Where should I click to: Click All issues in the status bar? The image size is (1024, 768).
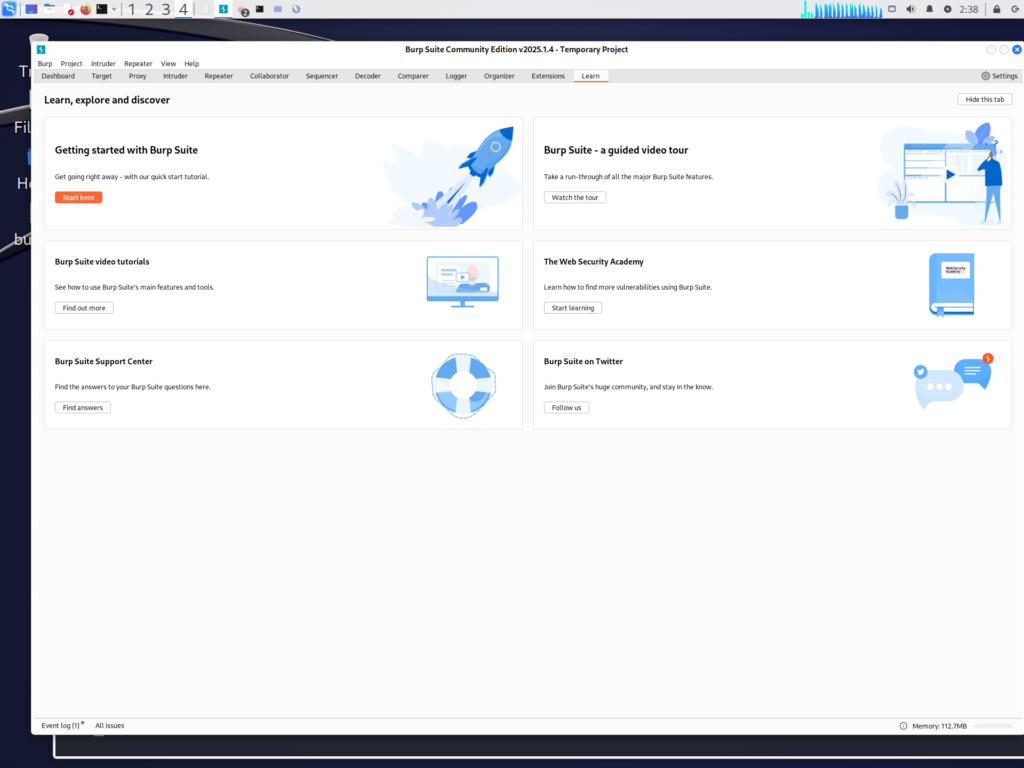pos(109,725)
